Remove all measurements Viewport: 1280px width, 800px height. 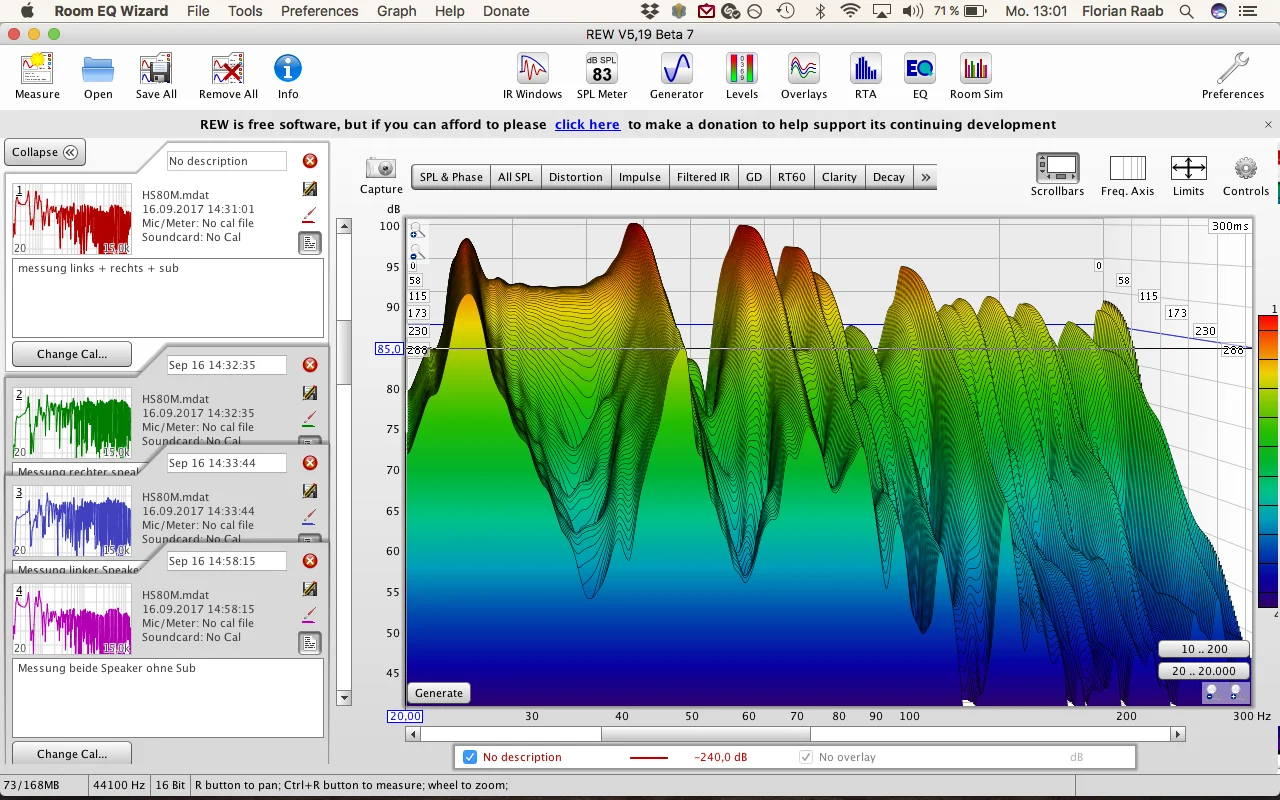tap(228, 76)
